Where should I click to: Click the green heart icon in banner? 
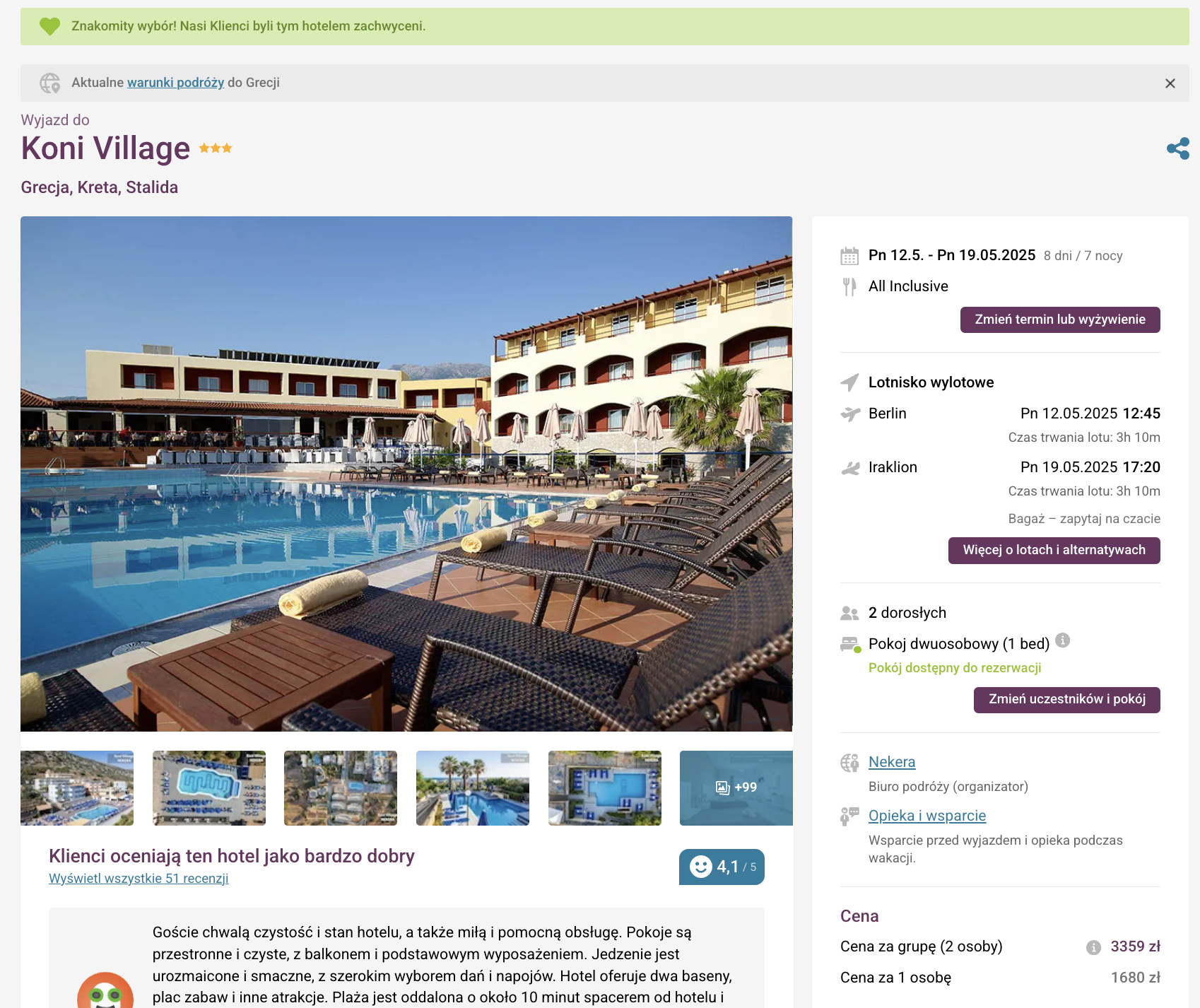click(x=49, y=26)
